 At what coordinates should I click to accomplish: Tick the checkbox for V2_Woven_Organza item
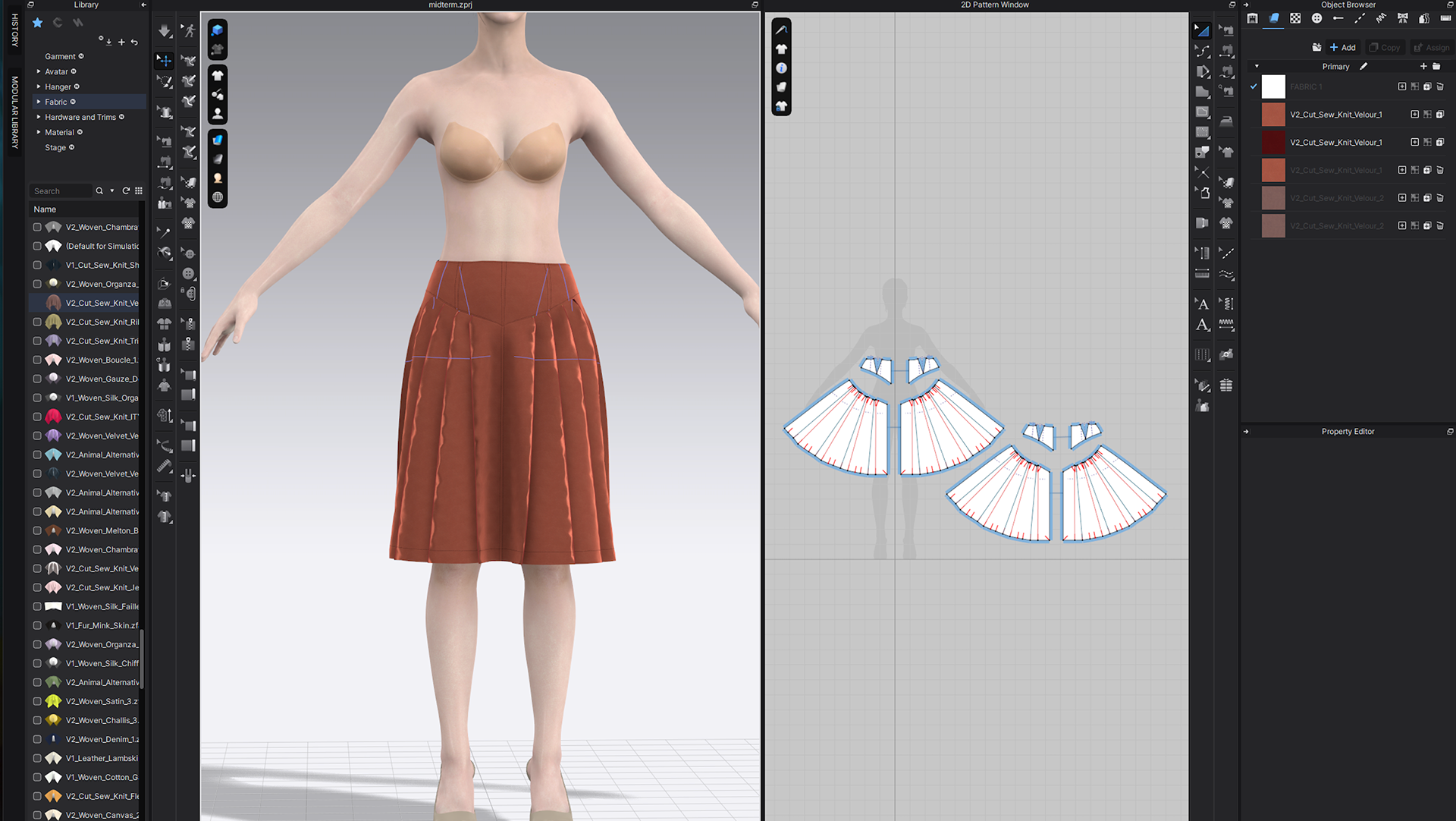(x=37, y=284)
